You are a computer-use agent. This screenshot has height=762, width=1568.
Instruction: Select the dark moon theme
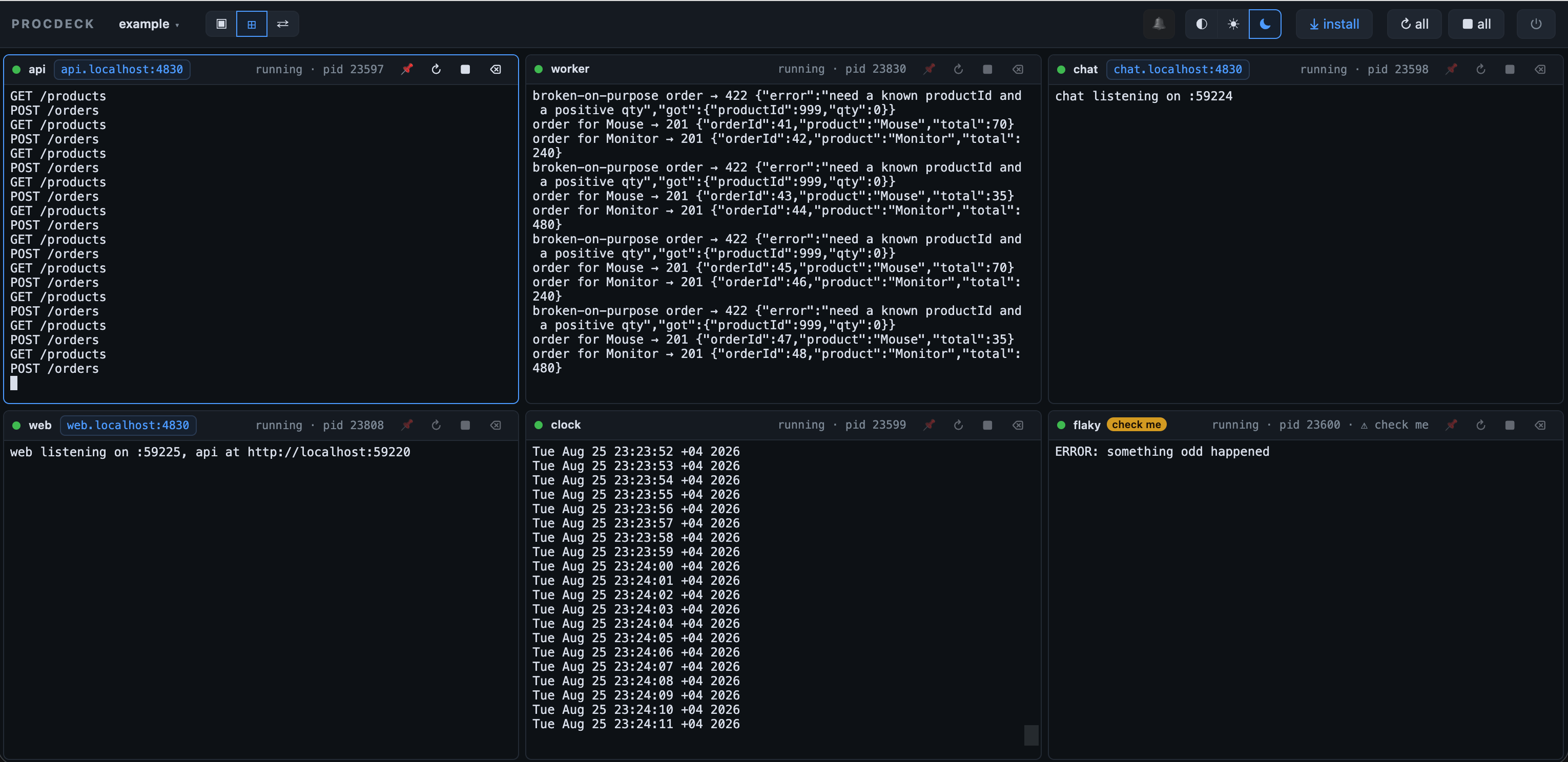tap(1265, 24)
